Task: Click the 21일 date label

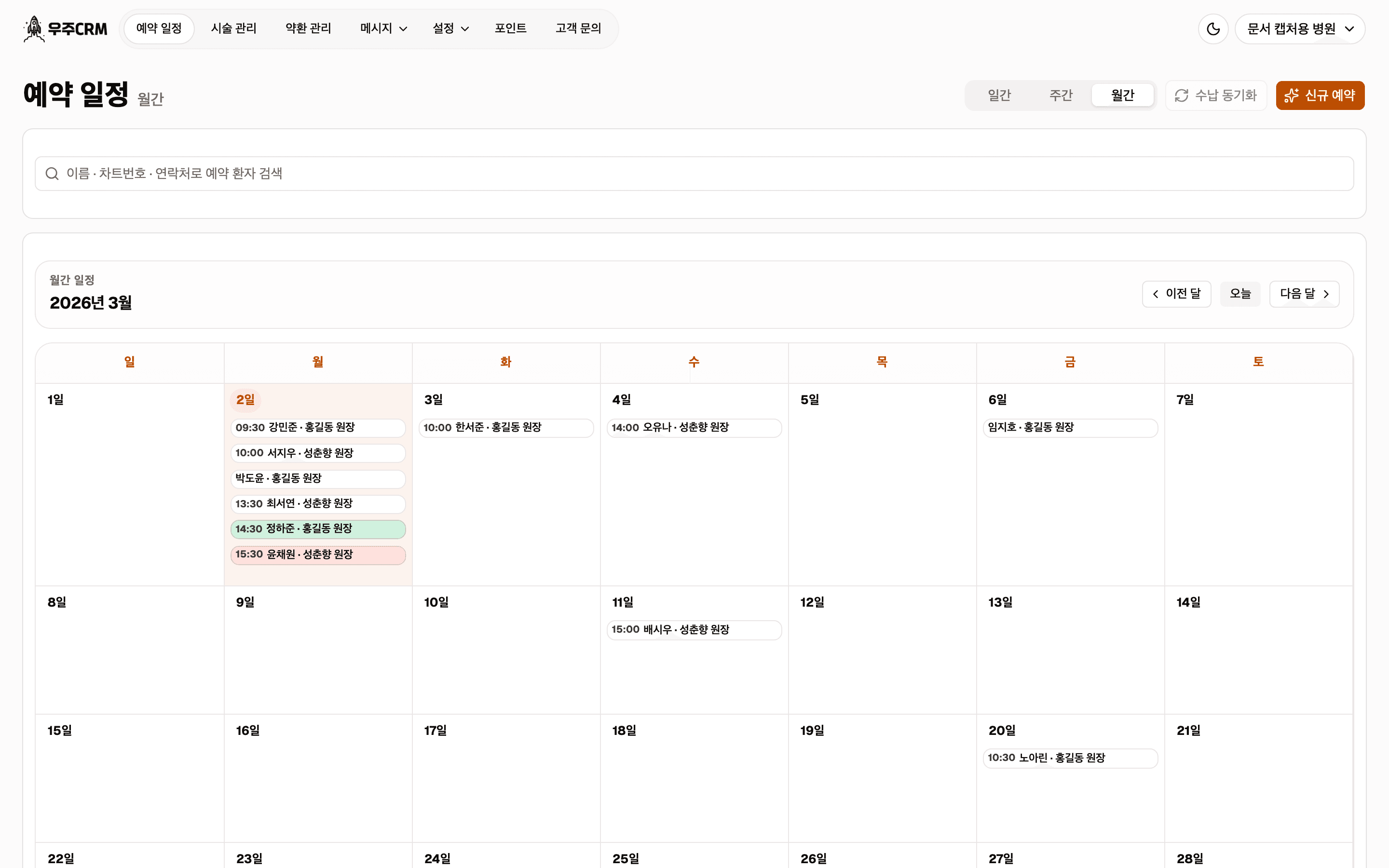Action: (1188, 730)
